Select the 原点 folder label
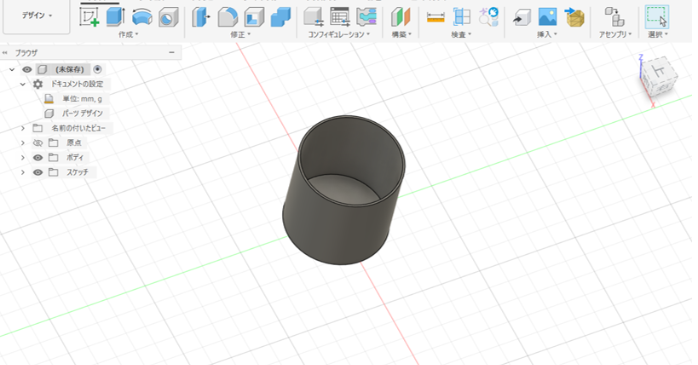The width and height of the screenshot is (698, 365). click(x=74, y=143)
